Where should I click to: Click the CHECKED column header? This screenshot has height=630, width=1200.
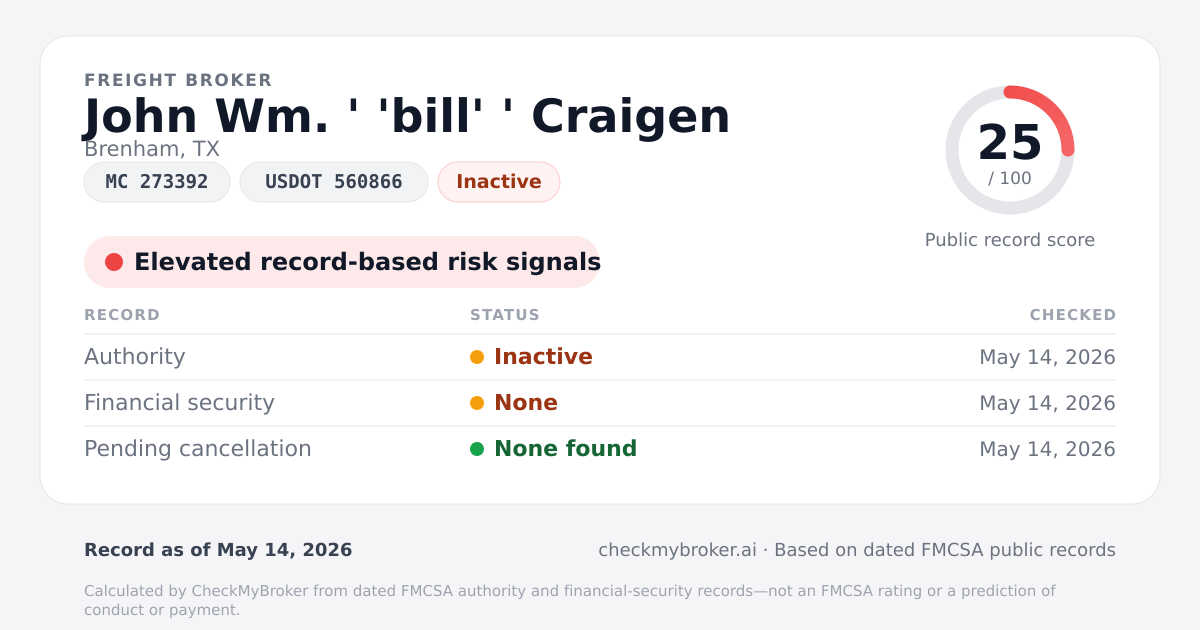[x=1073, y=315]
